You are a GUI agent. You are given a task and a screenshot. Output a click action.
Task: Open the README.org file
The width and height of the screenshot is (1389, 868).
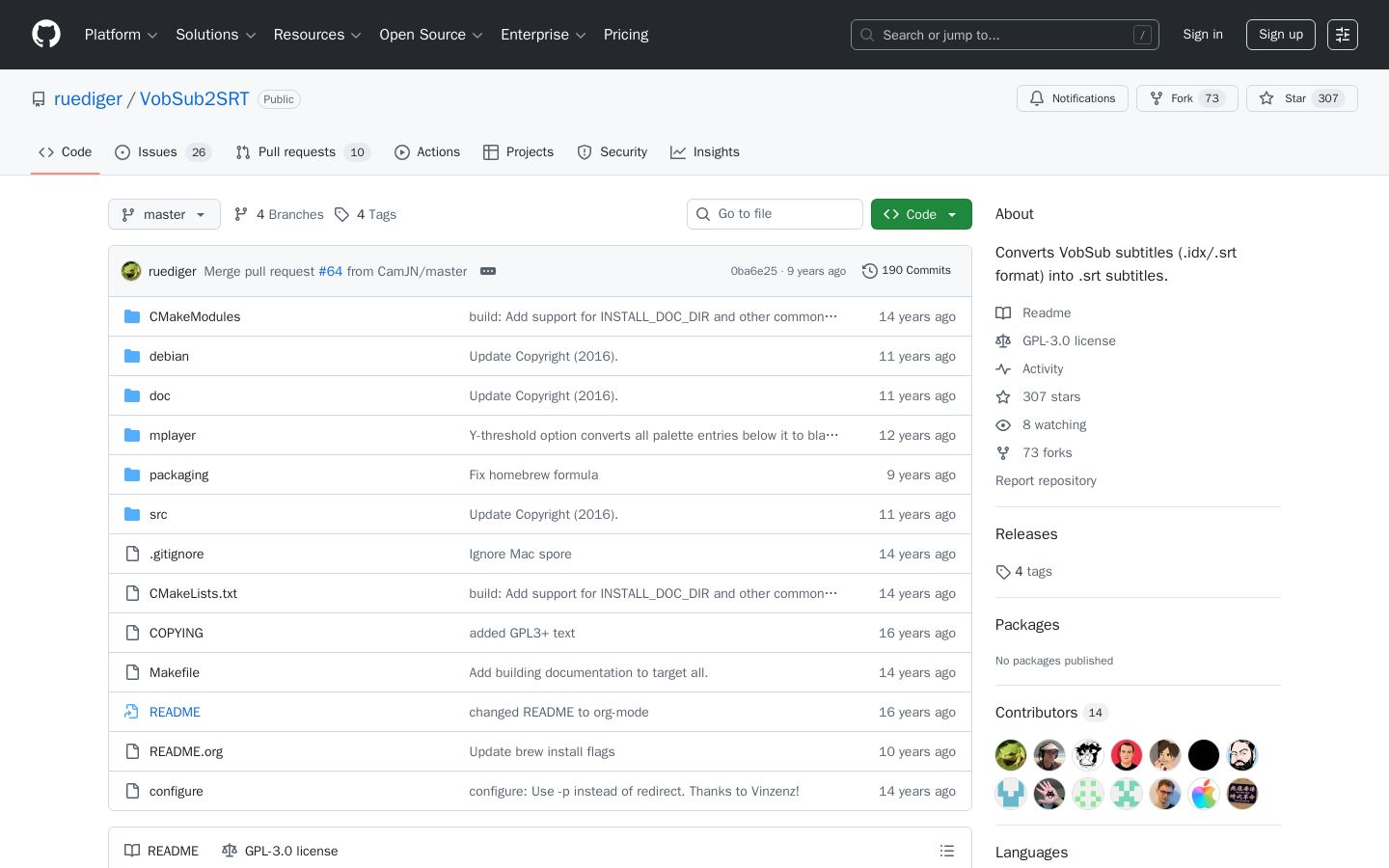186,751
